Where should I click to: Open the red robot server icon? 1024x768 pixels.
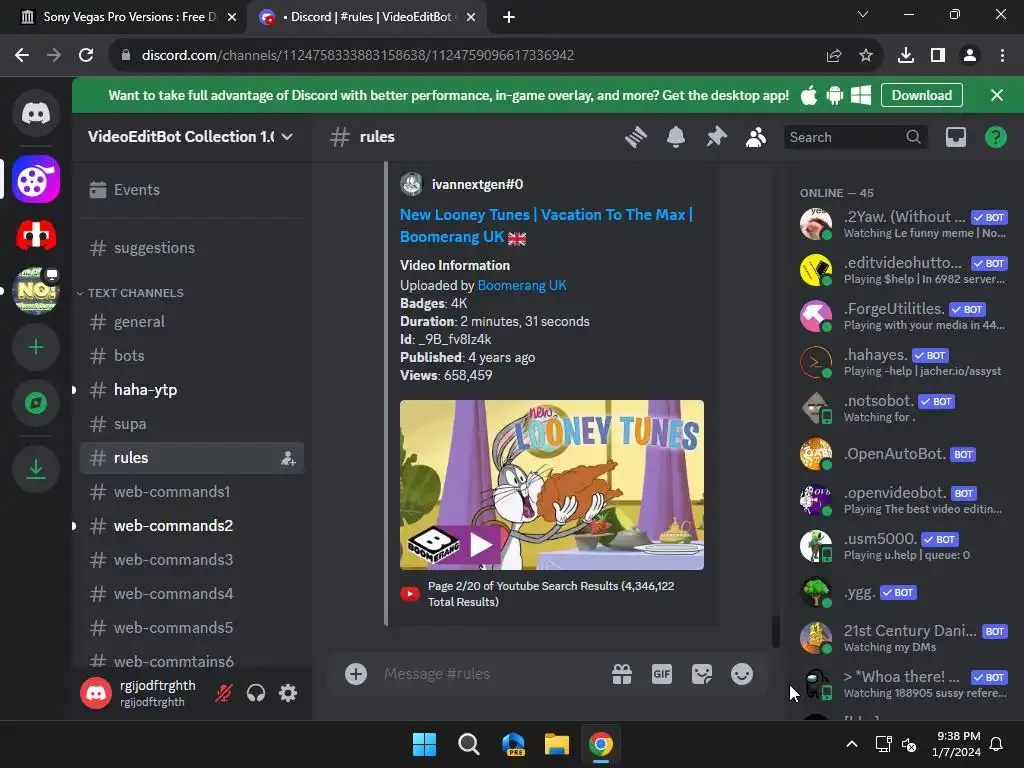[x=36, y=235]
